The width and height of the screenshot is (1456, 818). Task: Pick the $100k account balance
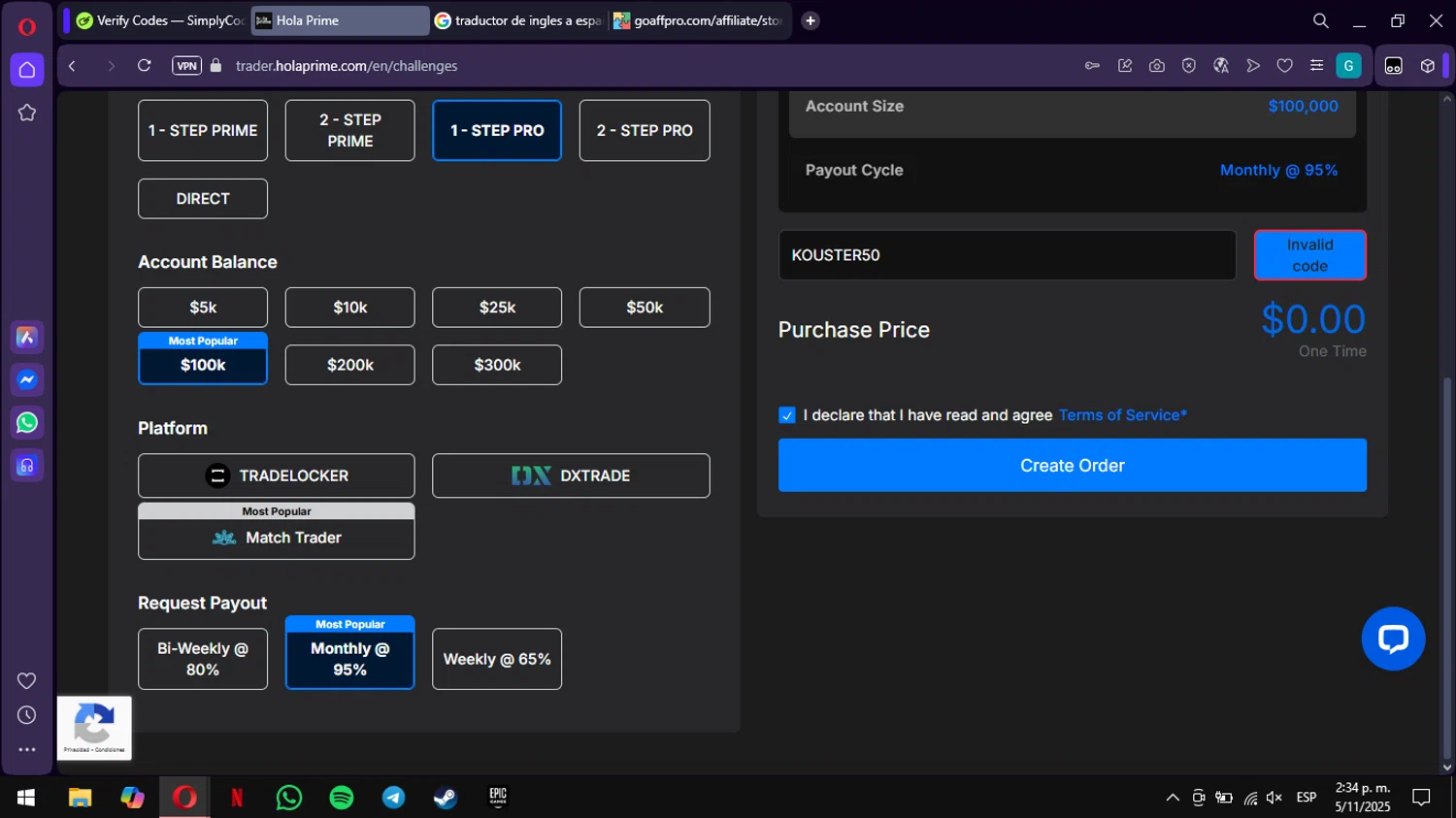203,365
